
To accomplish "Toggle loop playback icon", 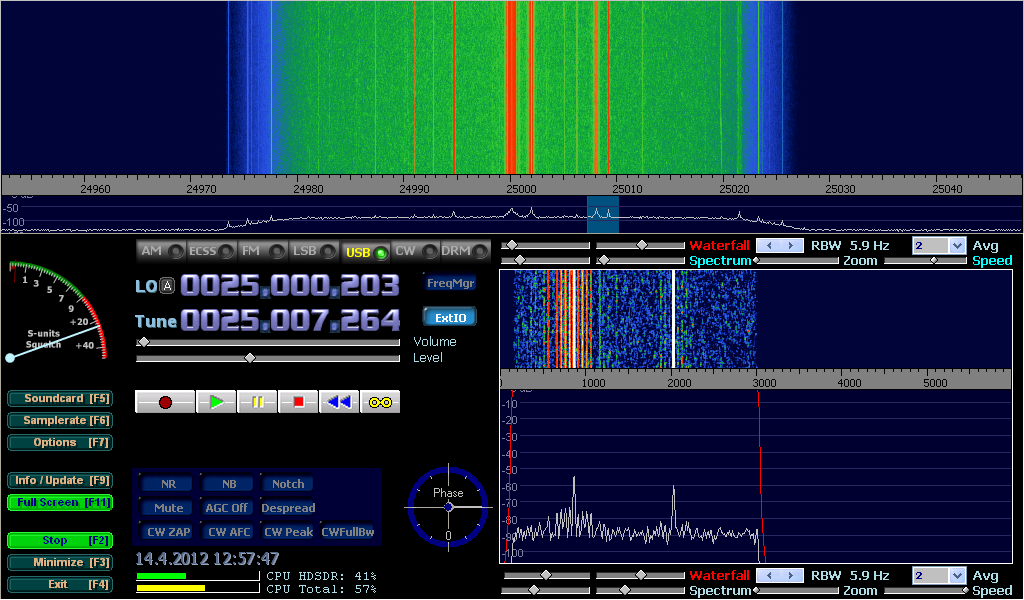I will (x=380, y=402).
